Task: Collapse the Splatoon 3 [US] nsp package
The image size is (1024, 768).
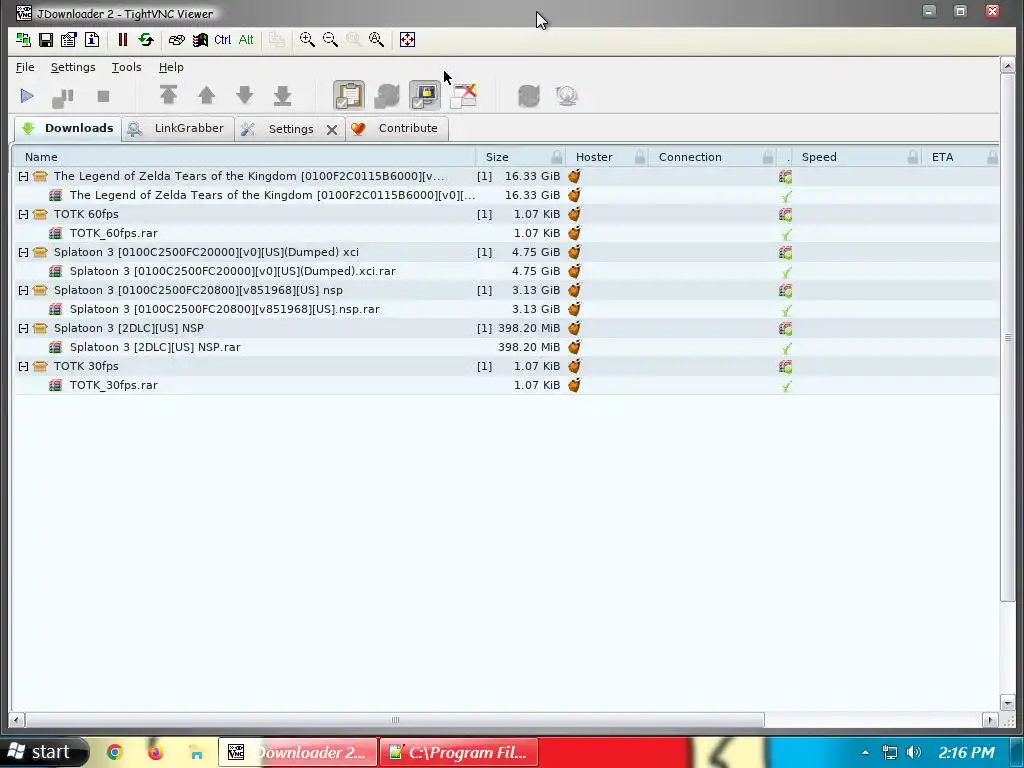Action: pos(24,291)
